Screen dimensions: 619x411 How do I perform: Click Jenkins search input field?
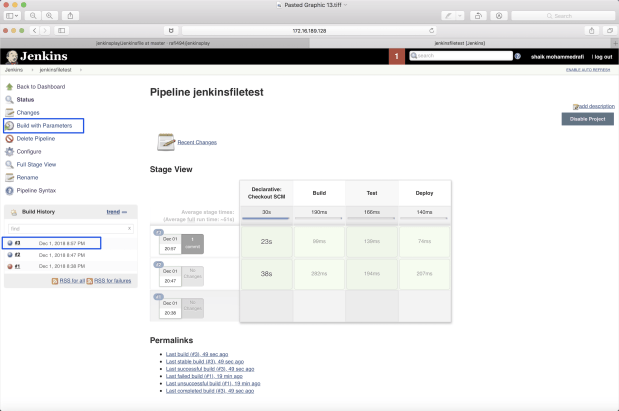(461, 56)
